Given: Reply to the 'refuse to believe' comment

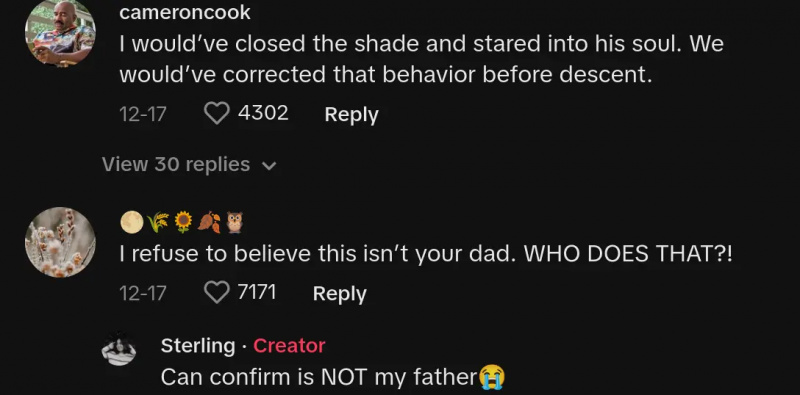Looking at the screenshot, I should [339, 294].
